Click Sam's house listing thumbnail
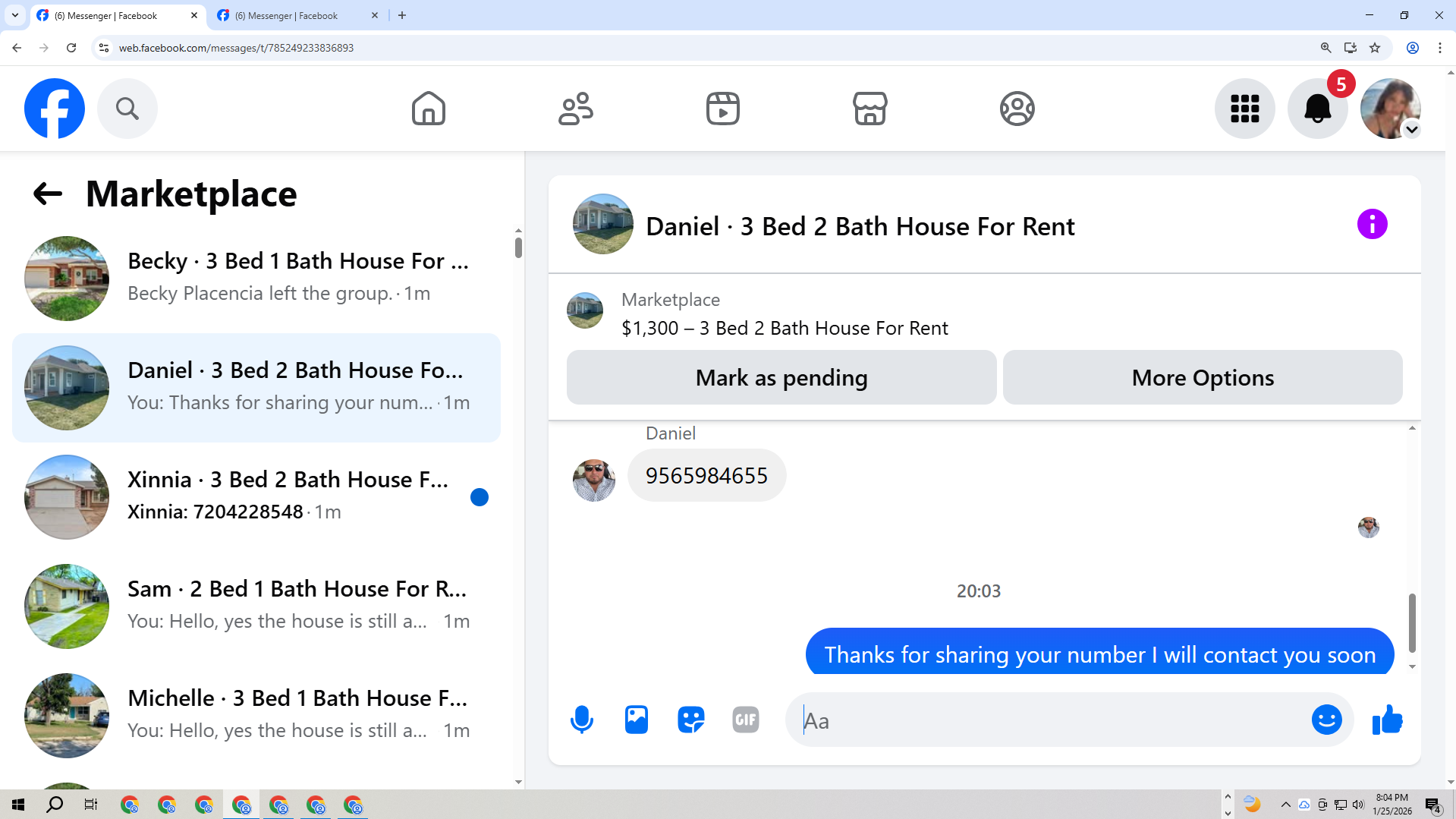 point(67,606)
